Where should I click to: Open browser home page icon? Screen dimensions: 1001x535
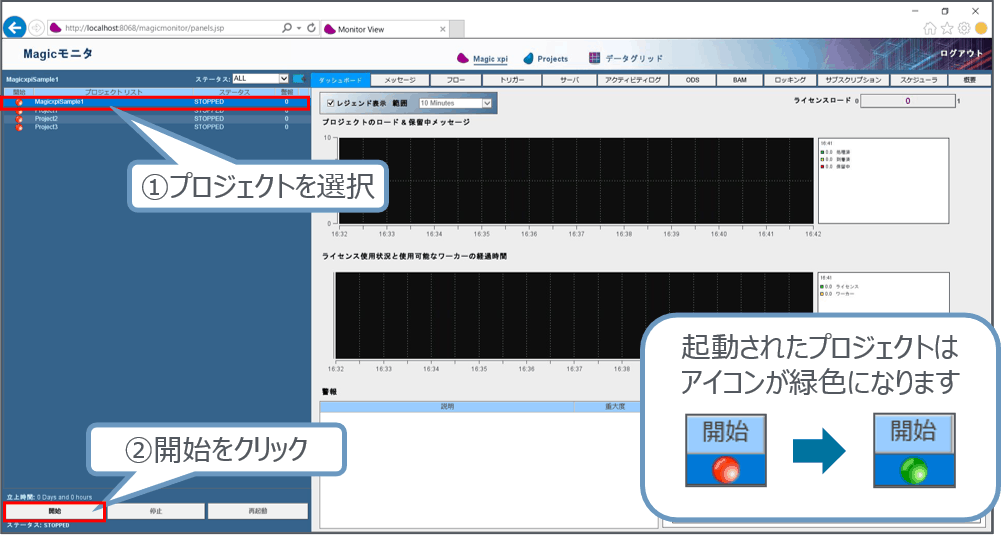[x=931, y=29]
